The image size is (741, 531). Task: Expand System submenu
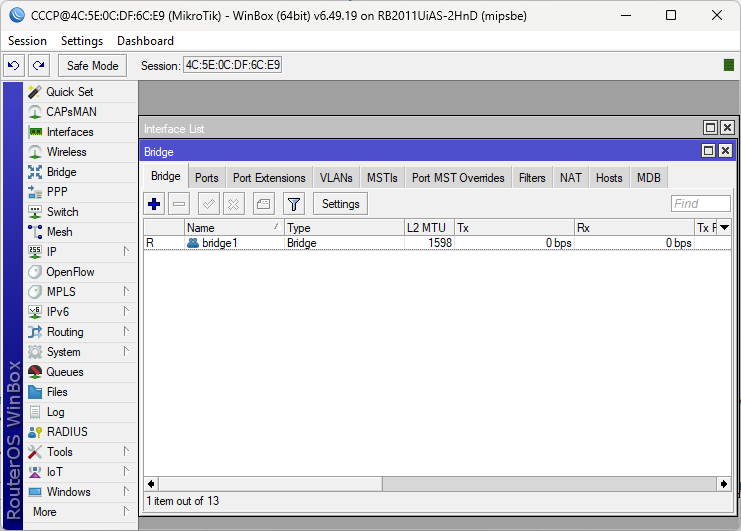click(126, 351)
